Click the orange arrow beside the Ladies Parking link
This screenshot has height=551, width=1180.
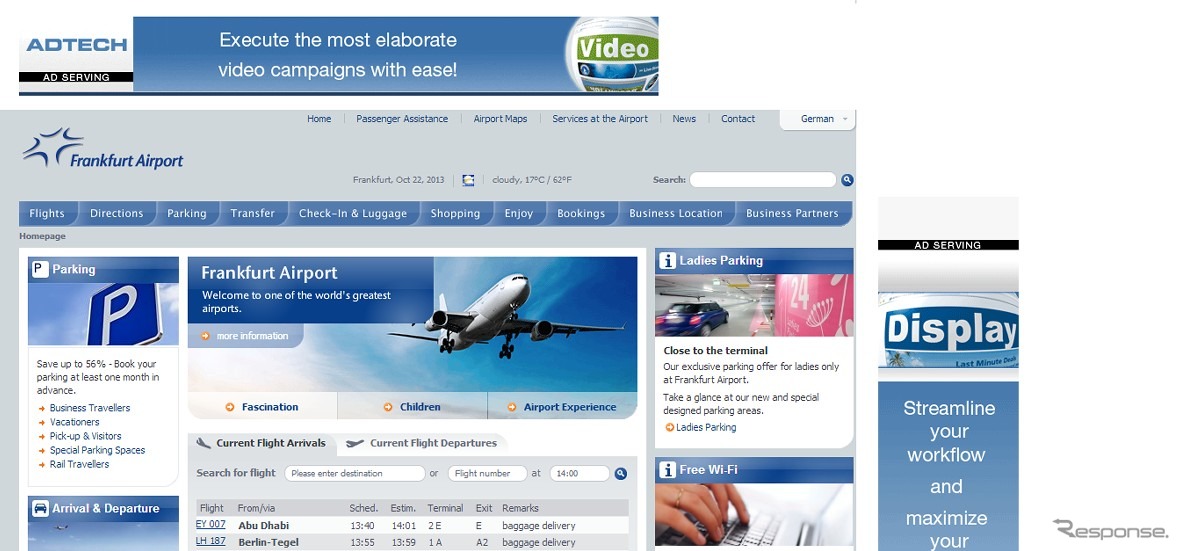coord(670,428)
